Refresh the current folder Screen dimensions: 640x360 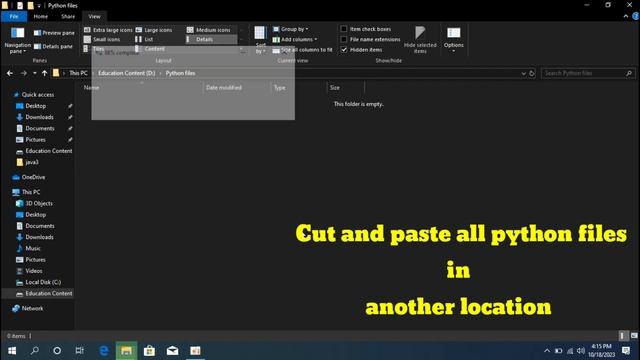532,73
